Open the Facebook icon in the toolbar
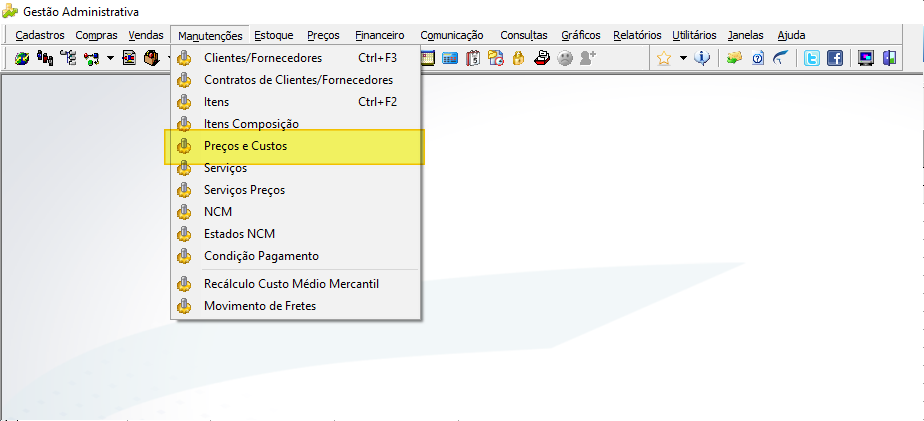The image size is (924, 421). coord(835,58)
